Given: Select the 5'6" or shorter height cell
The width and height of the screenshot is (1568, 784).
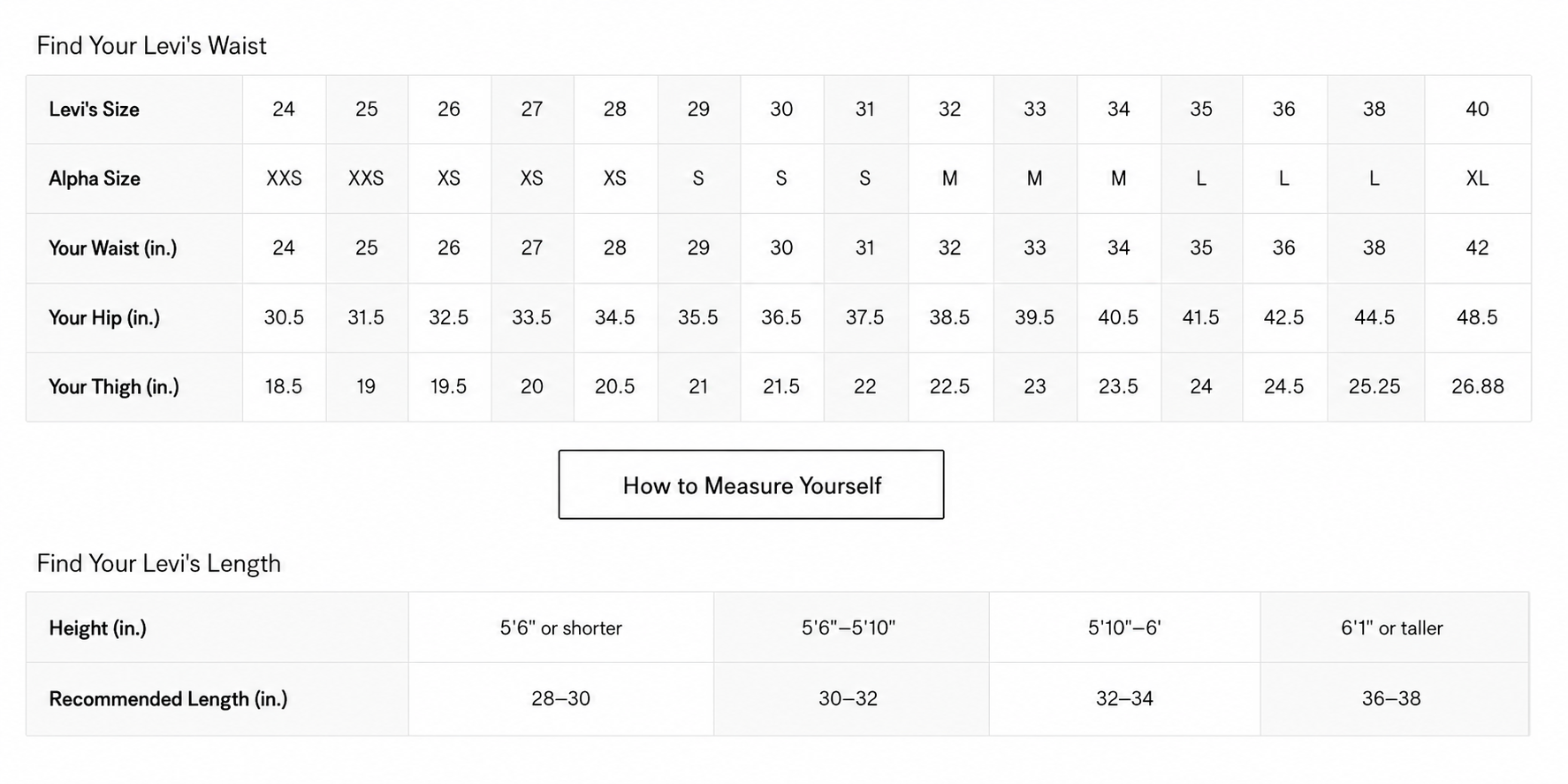Looking at the screenshot, I should click(560, 628).
